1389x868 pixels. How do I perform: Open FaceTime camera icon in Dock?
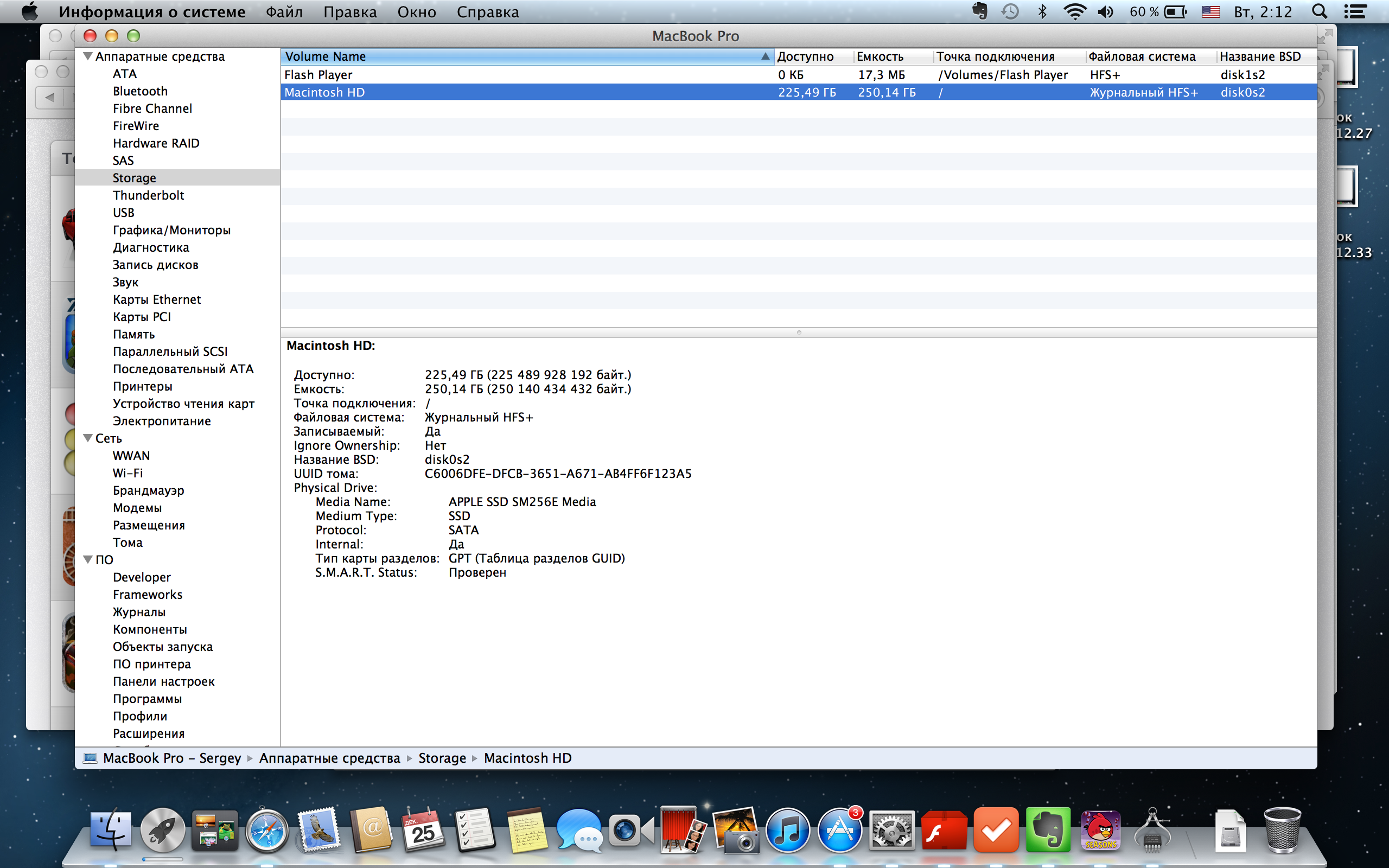[x=632, y=830]
